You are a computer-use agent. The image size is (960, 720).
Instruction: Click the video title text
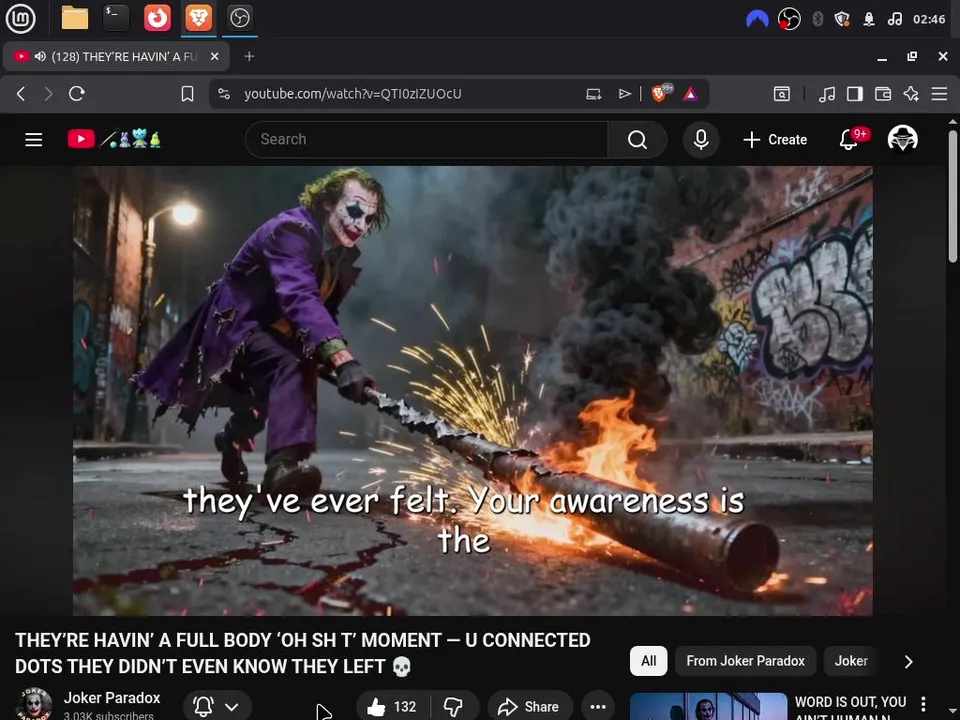pos(302,653)
